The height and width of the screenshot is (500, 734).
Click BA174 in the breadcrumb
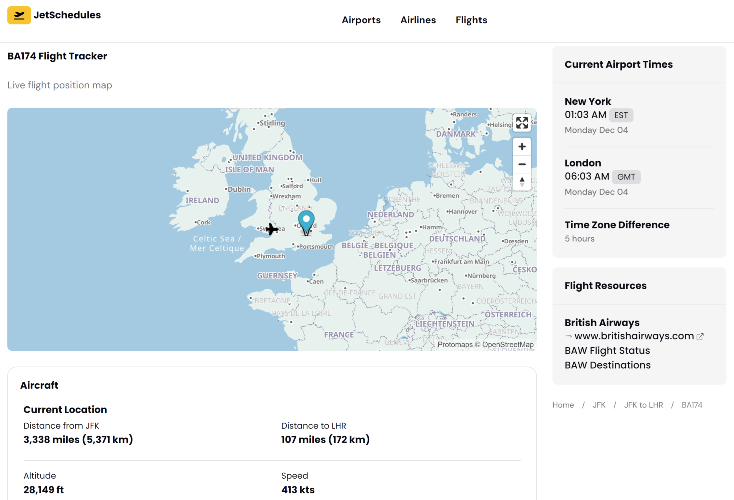(x=691, y=405)
